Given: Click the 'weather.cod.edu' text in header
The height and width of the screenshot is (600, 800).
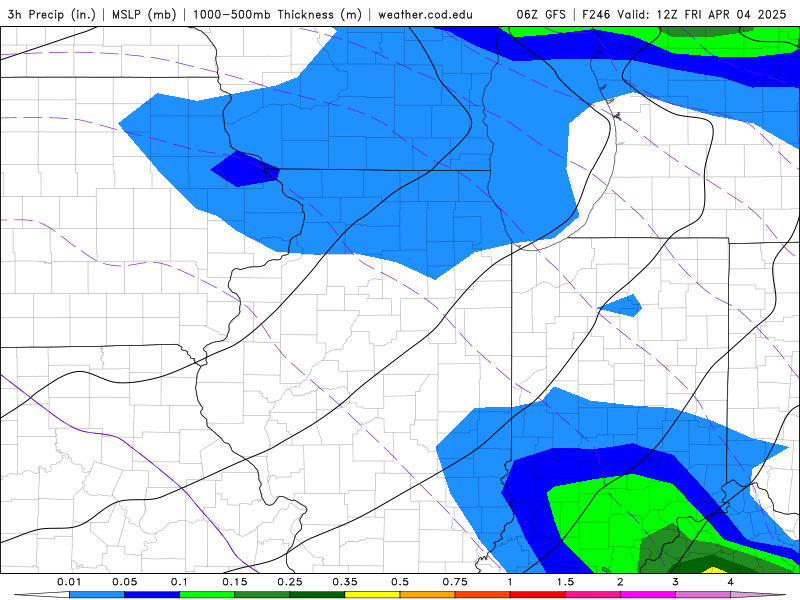Looking at the screenshot, I should (425, 14).
